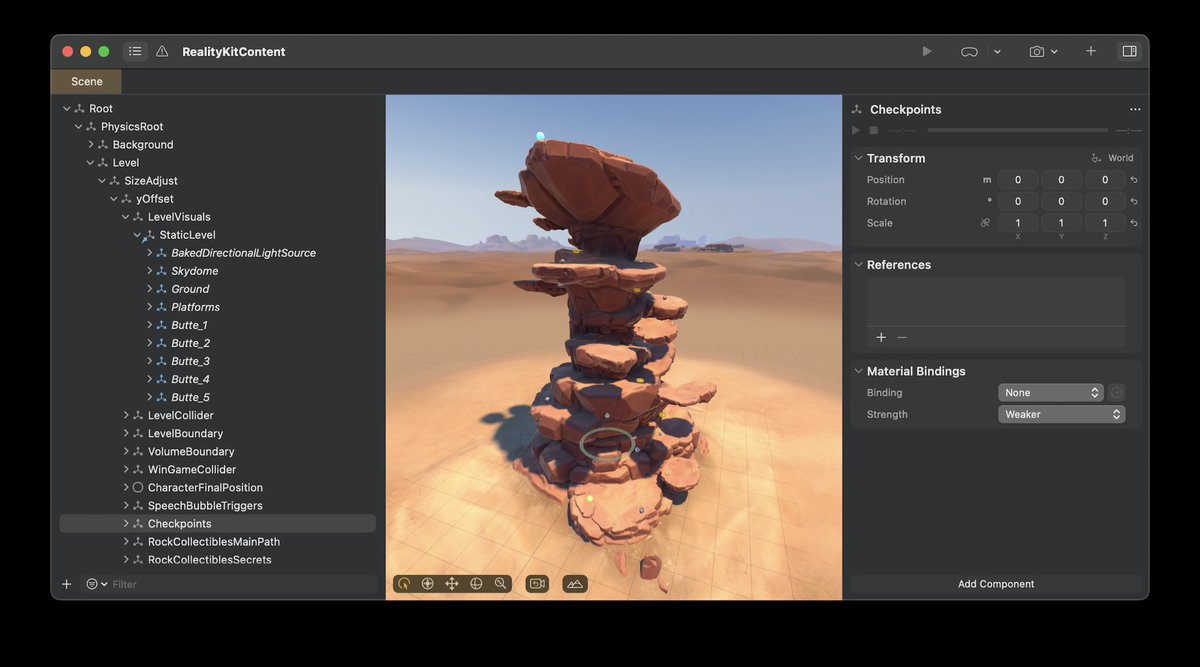Viewport: 1200px width, 667px height.
Task: Click the Position X input field
Action: [1018, 180]
